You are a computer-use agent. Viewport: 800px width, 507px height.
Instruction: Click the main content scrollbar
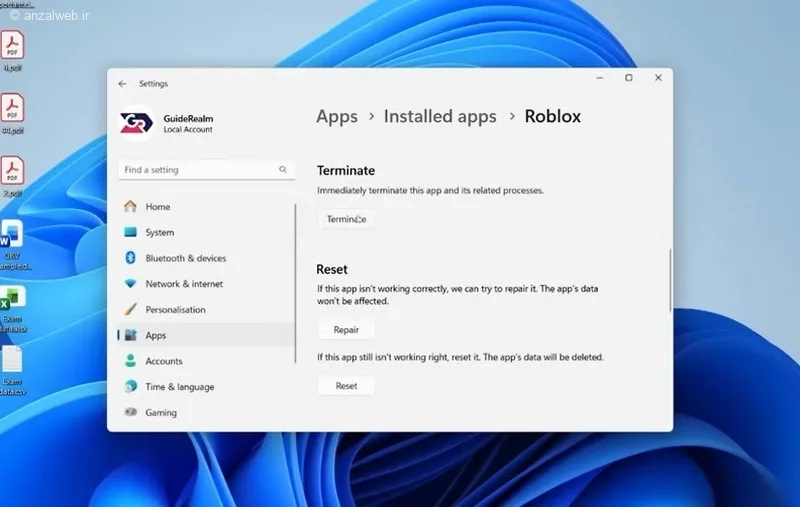point(670,280)
